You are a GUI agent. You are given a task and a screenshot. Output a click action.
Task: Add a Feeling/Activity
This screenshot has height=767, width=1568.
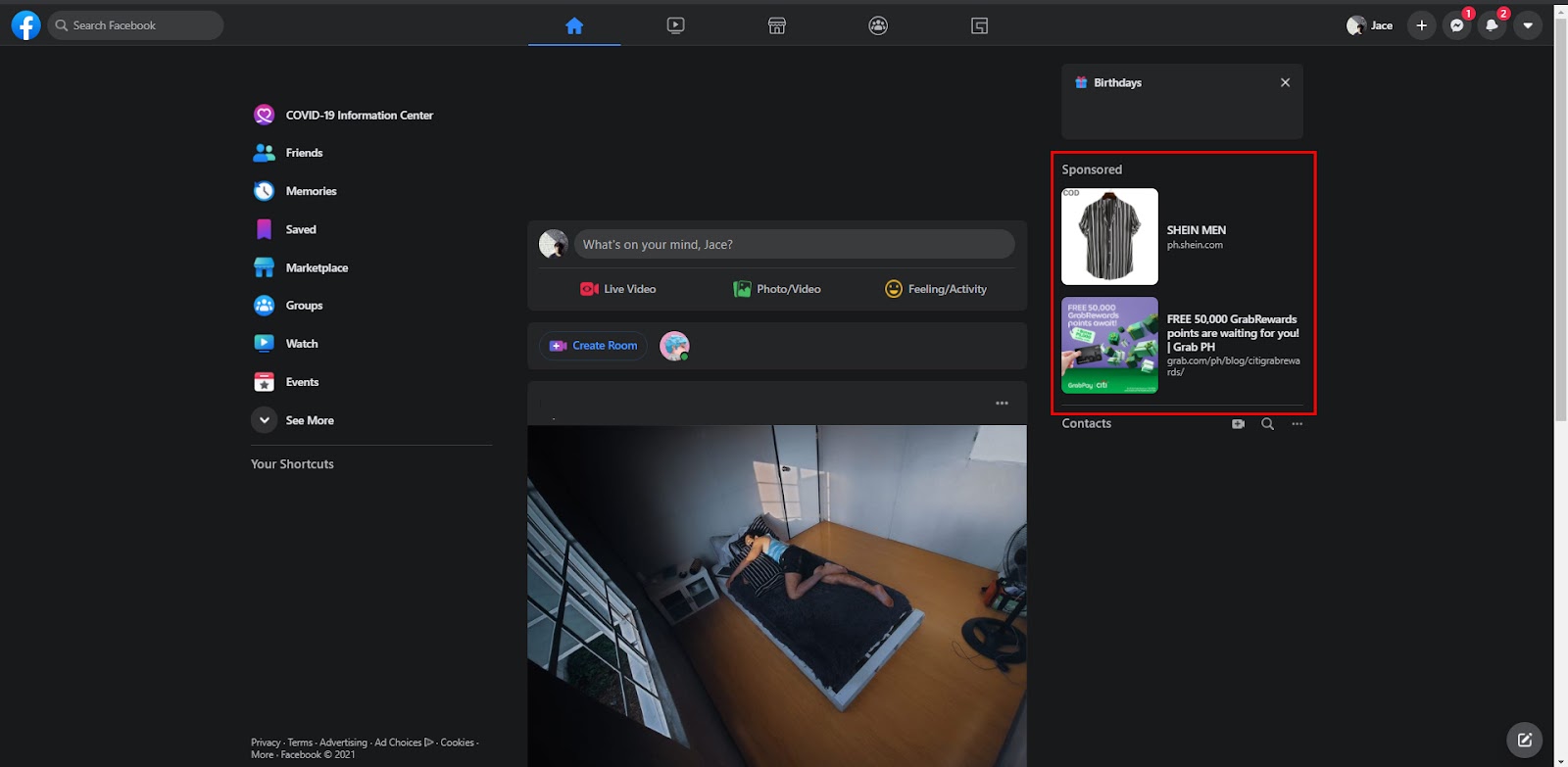point(936,289)
